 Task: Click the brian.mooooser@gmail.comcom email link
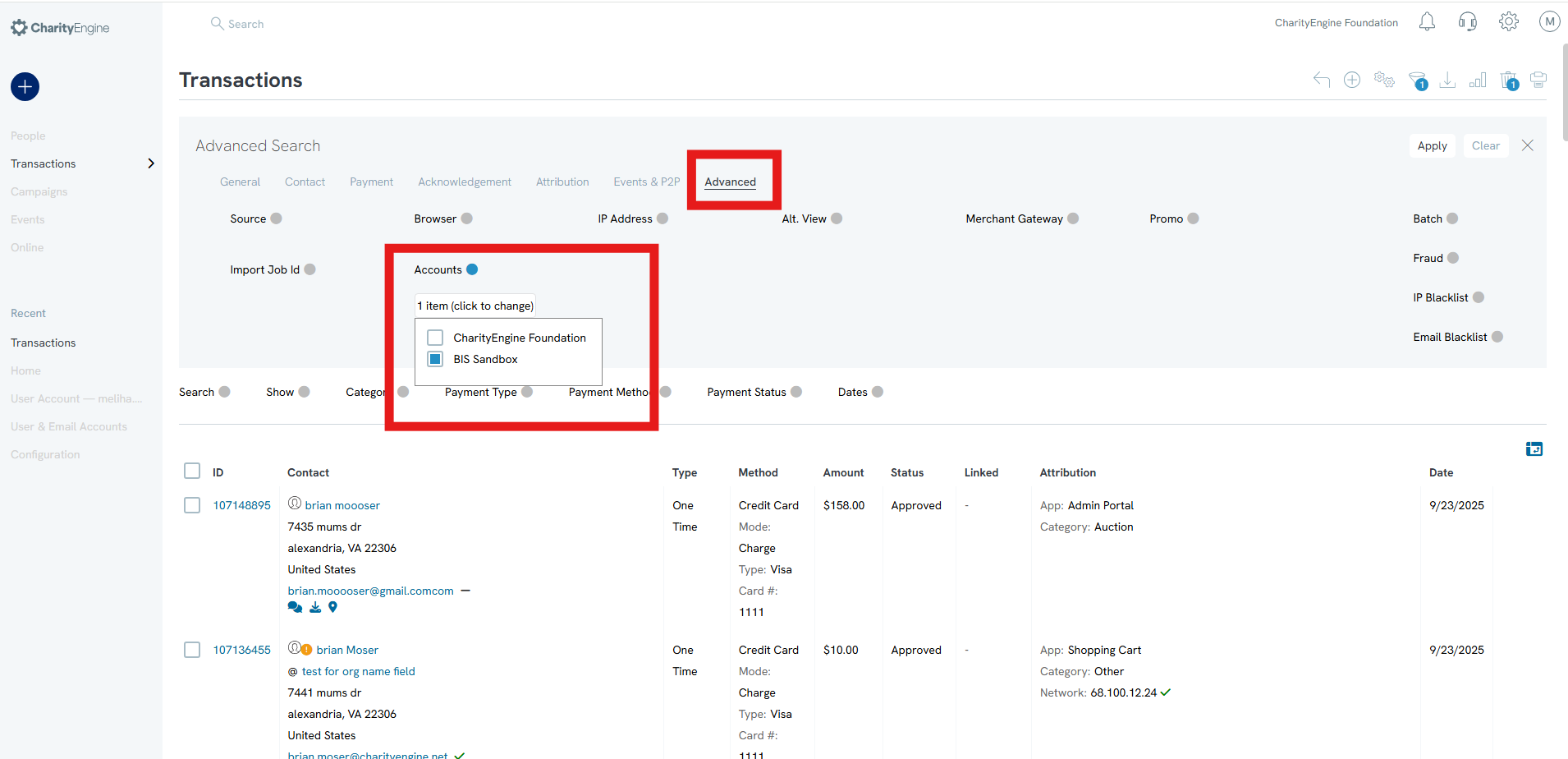pyautogui.click(x=370, y=591)
